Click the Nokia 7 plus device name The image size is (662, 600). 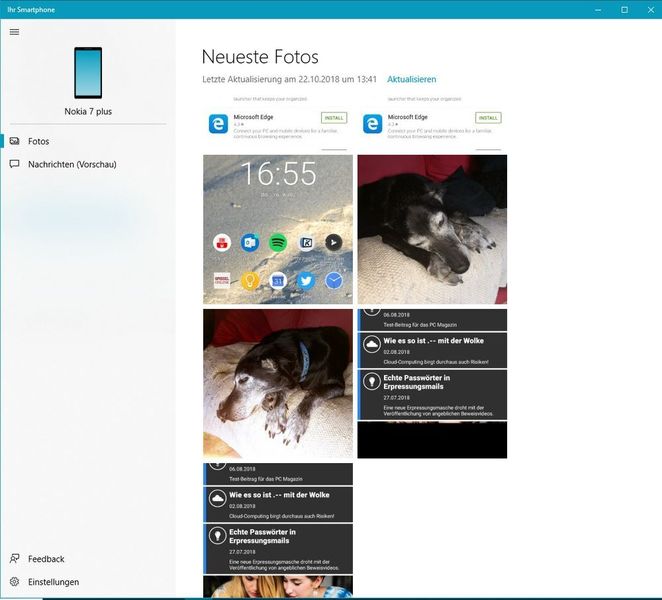[x=88, y=111]
